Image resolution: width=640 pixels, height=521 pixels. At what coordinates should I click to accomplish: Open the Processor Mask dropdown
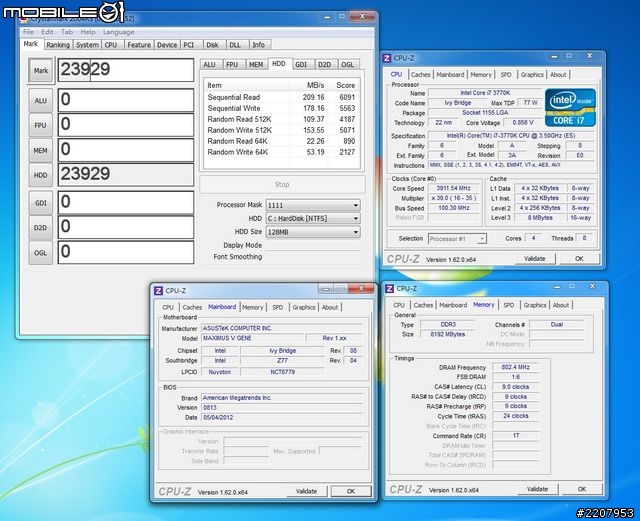[x=313, y=205]
